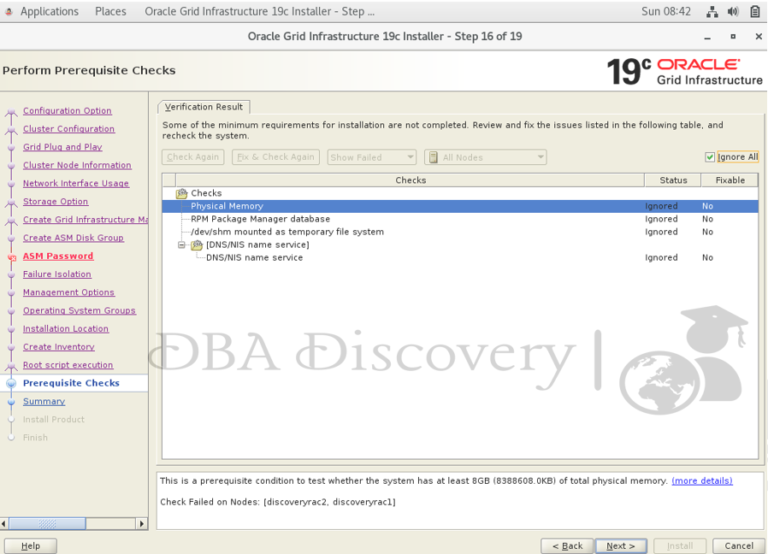768x554 pixels.
Task: Select /dev/shm mounted as temporary file system row
Action: [460, 232]
